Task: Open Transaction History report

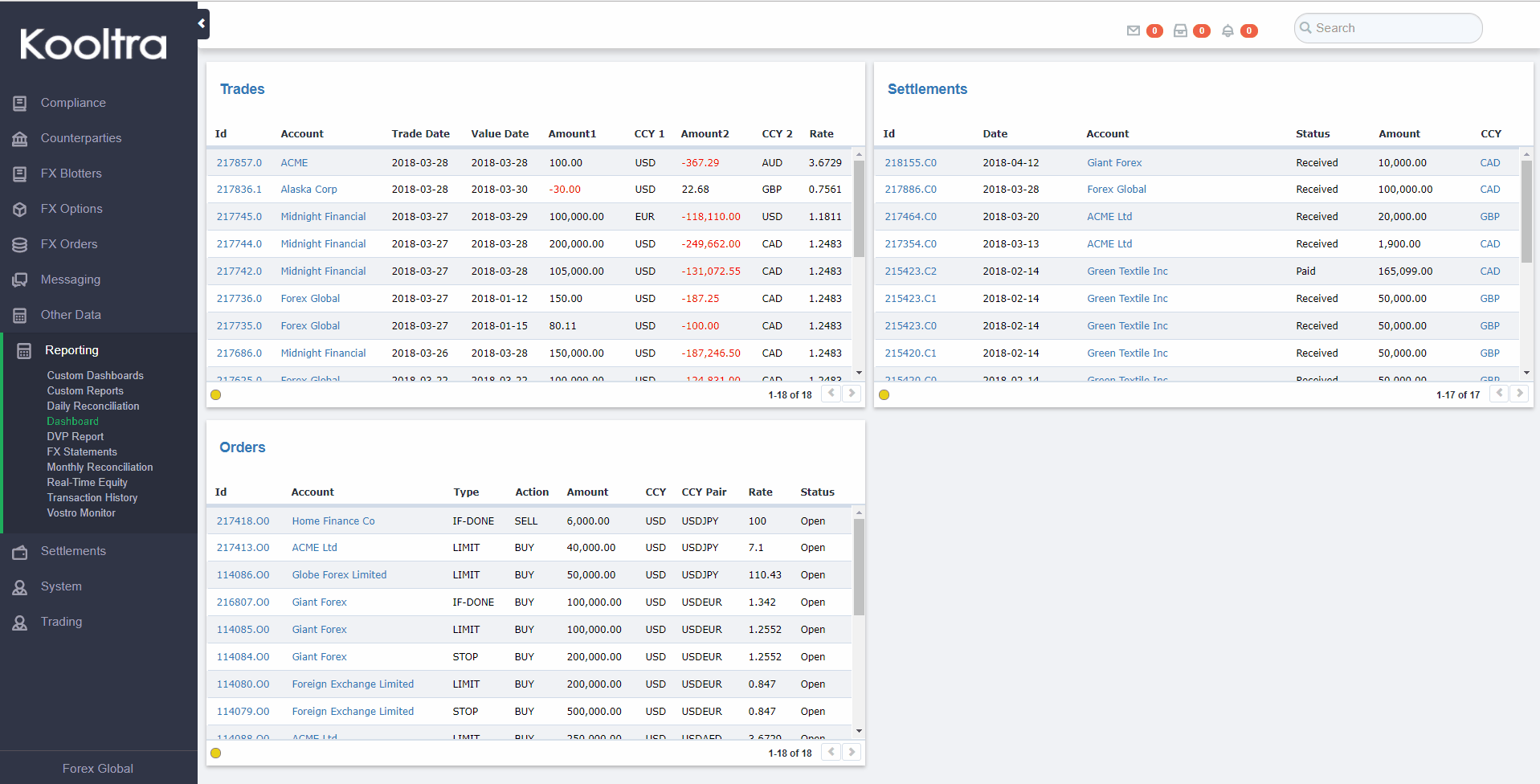Action: coord(92,497)
